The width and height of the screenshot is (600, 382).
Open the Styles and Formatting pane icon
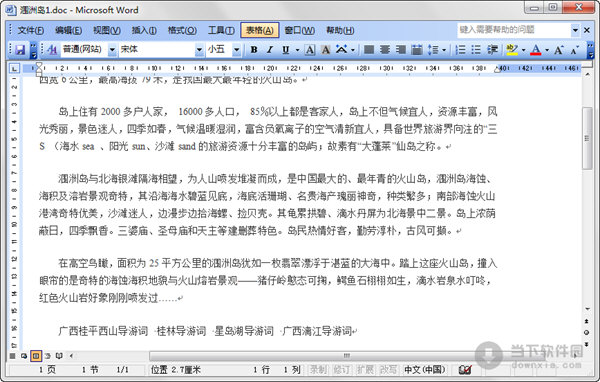click(52, 49)
